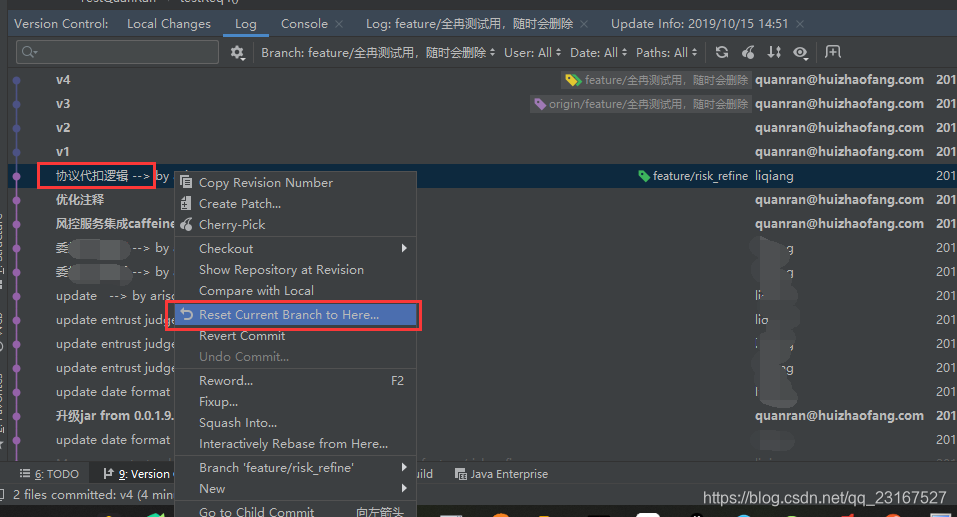Click the Reset branch undo-arrow icon
Viewport: 957px width, 517px height.
(x=186, y=314)
